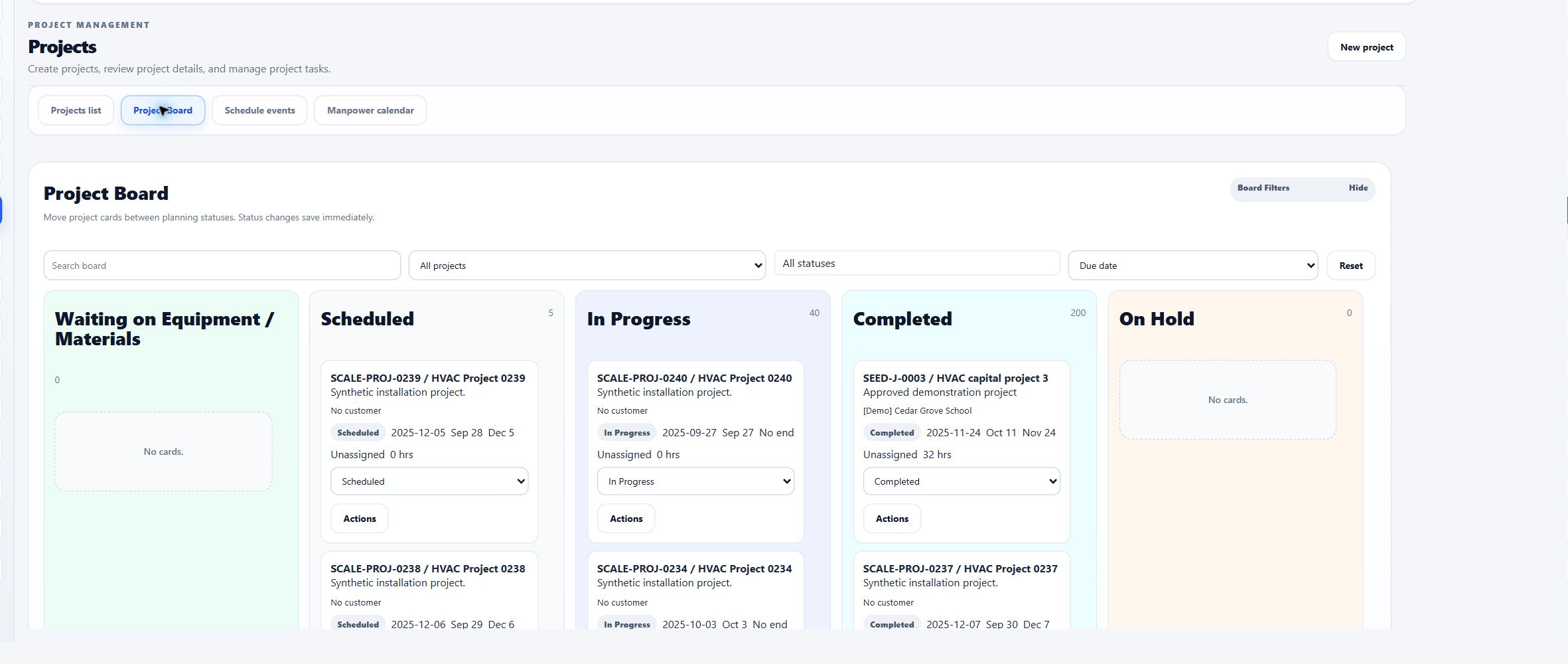The image size is (1568, 664).
Task: Change status of HVAC capital project 3
Action: (962, 481)
